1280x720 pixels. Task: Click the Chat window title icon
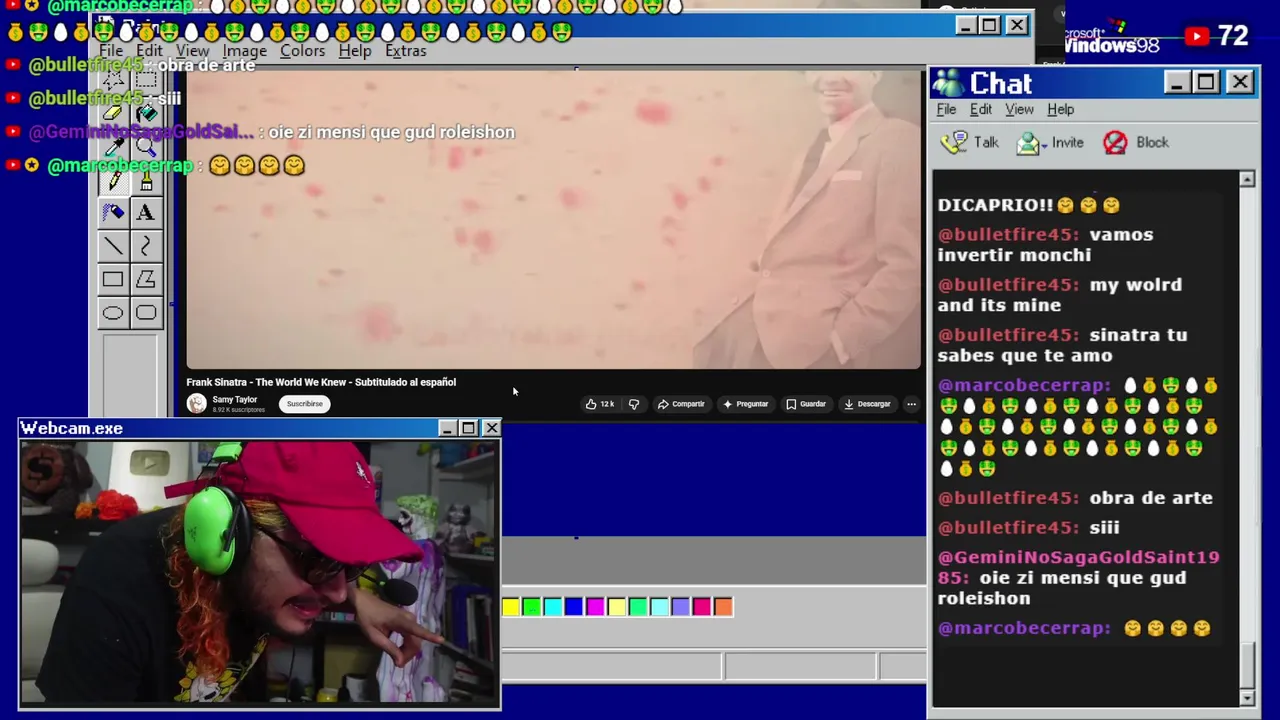tap(947, 82)
